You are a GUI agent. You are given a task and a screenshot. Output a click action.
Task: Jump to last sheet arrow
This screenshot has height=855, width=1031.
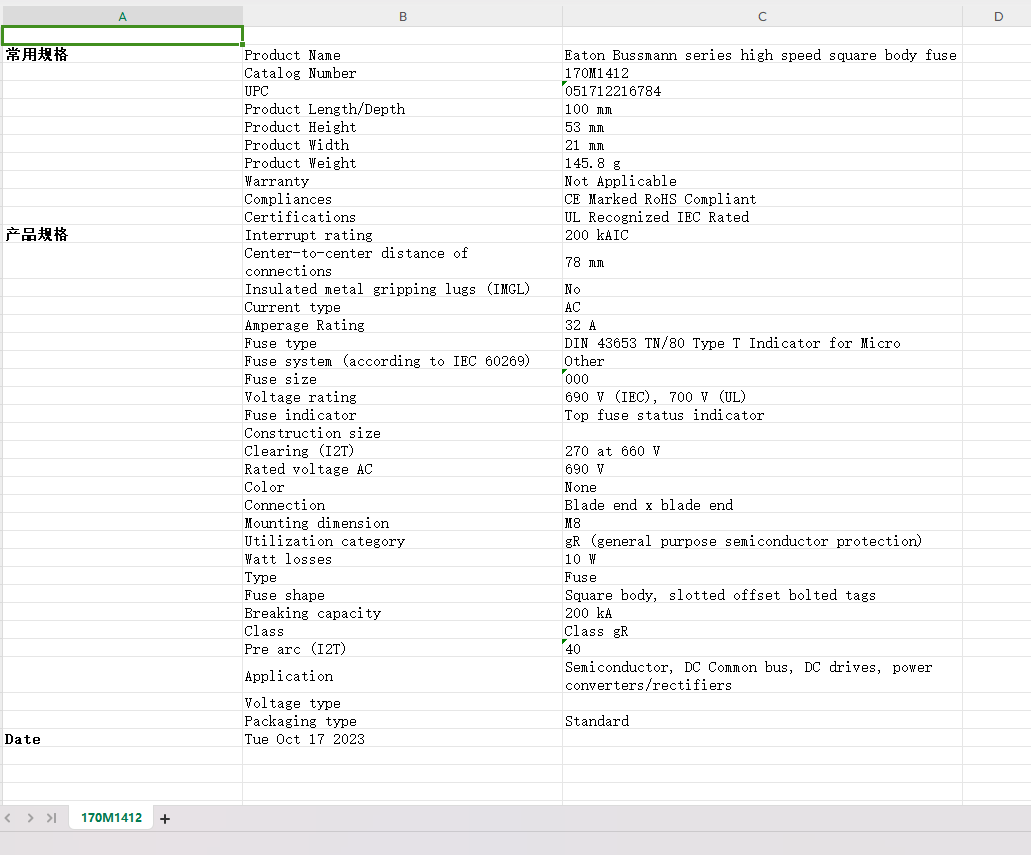51,818
